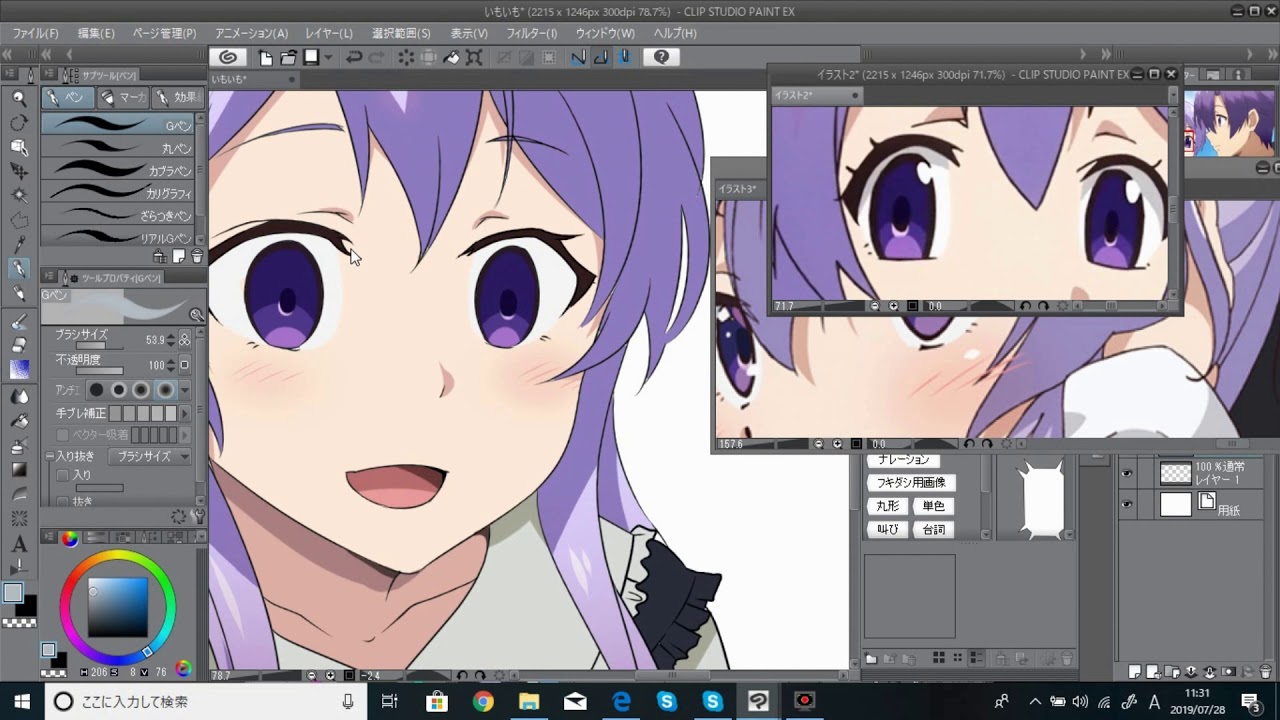The width and height of the screenshot is (1280, 720).
Task: Select no anti-aliasing option
Action: point(97,390)
